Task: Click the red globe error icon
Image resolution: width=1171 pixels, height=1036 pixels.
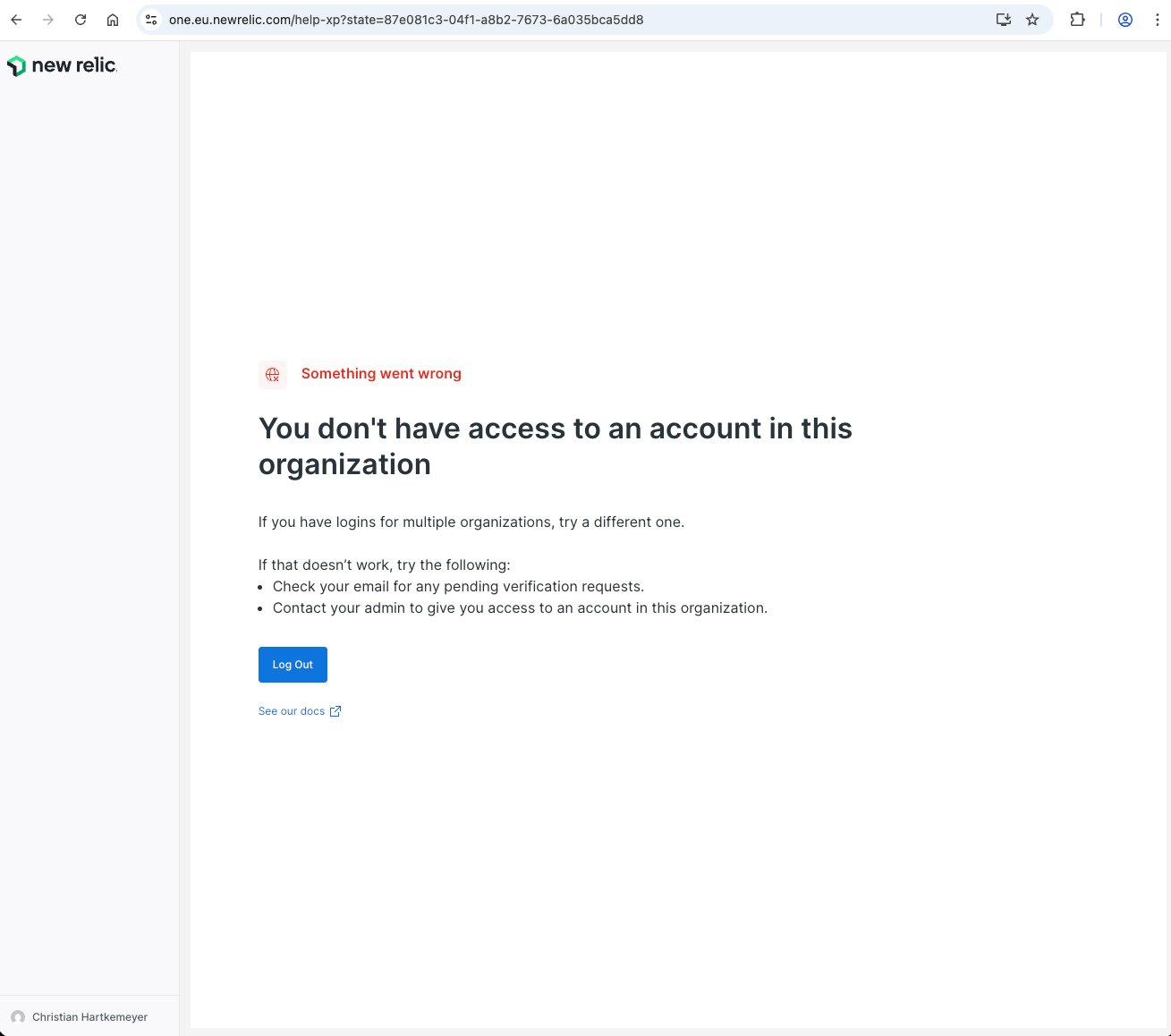Action: click(x=273, y=375)
